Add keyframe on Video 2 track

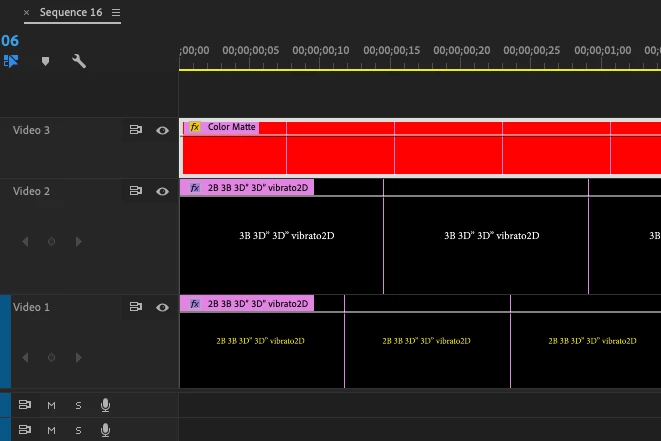[x=51, y=242]
